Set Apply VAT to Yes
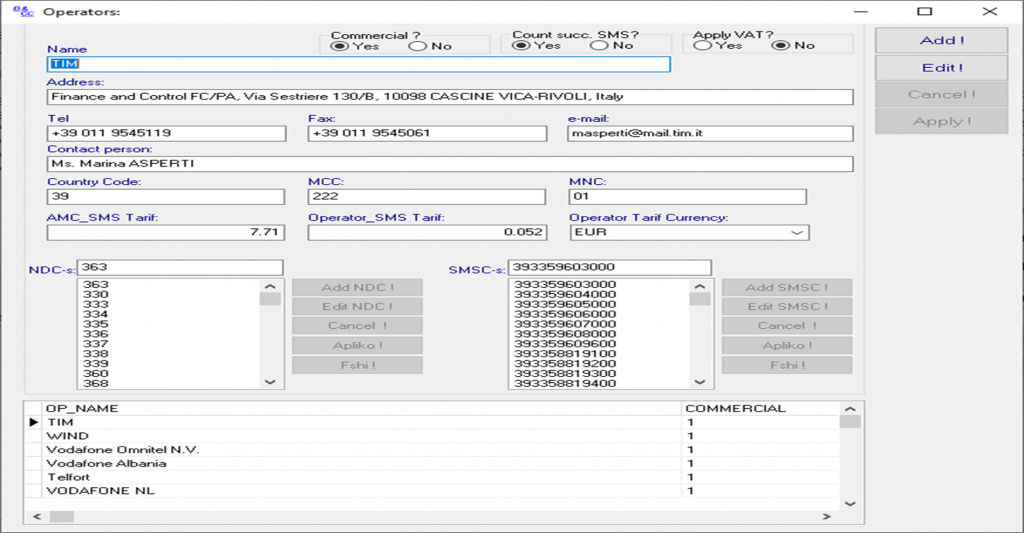1024x533 pixels. (702, 46)
